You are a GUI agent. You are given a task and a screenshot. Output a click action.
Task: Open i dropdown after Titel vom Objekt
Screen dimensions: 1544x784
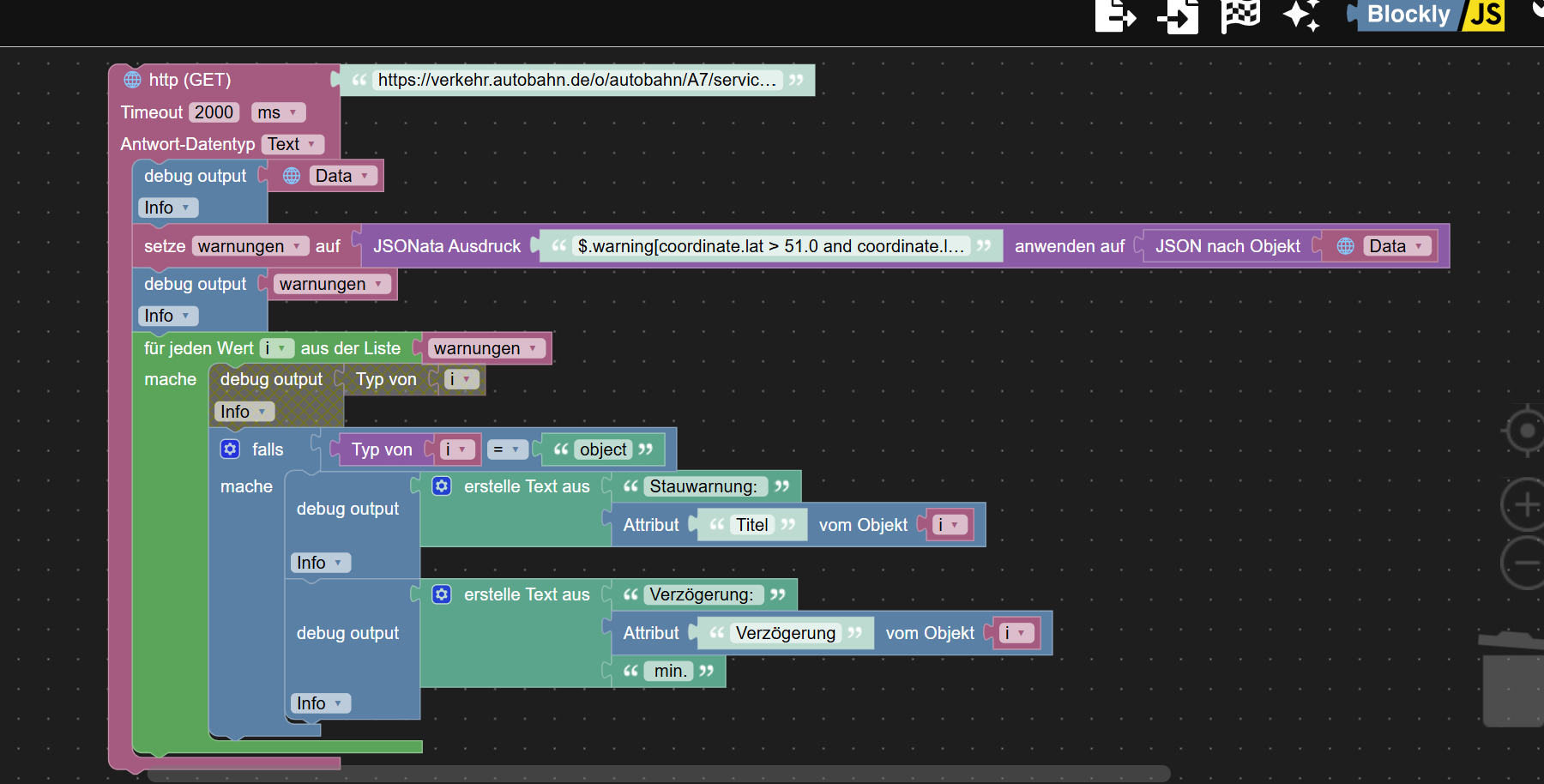[x=950, y=525]
